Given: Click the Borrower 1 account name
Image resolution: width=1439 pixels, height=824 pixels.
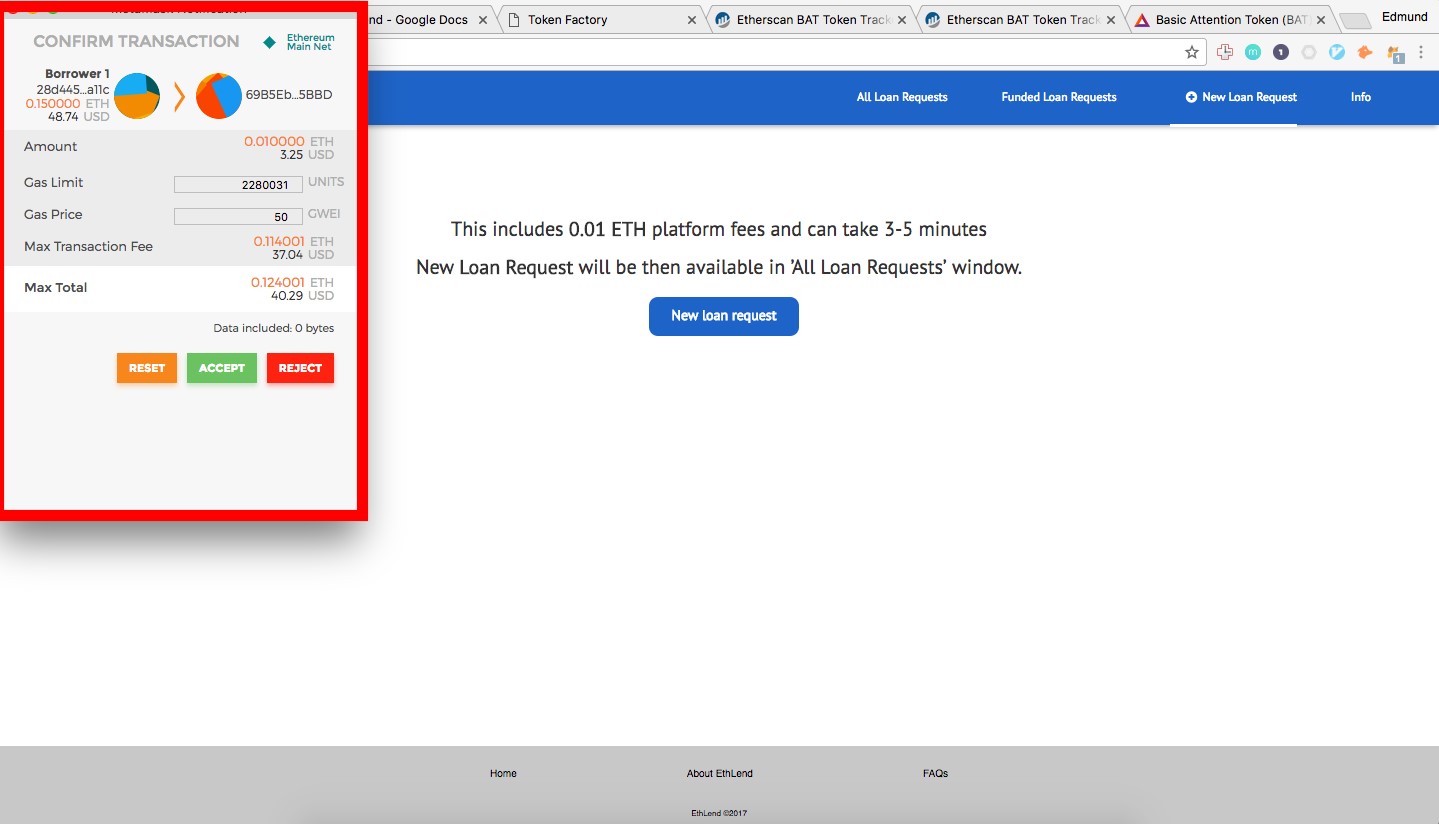Looking at the screenshot, I should pos(77,74).
